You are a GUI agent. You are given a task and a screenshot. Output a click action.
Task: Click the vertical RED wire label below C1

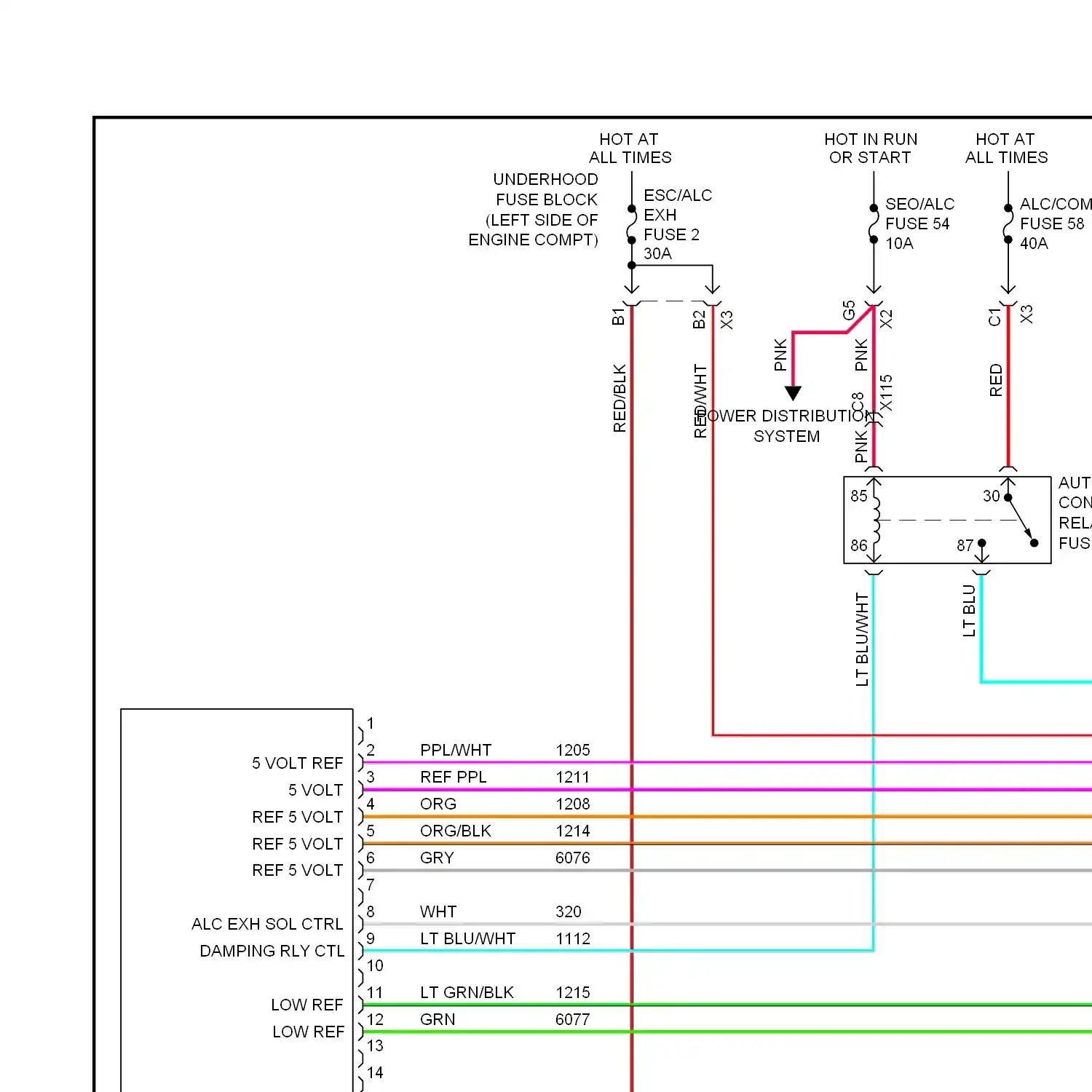[x=996, y=380]
